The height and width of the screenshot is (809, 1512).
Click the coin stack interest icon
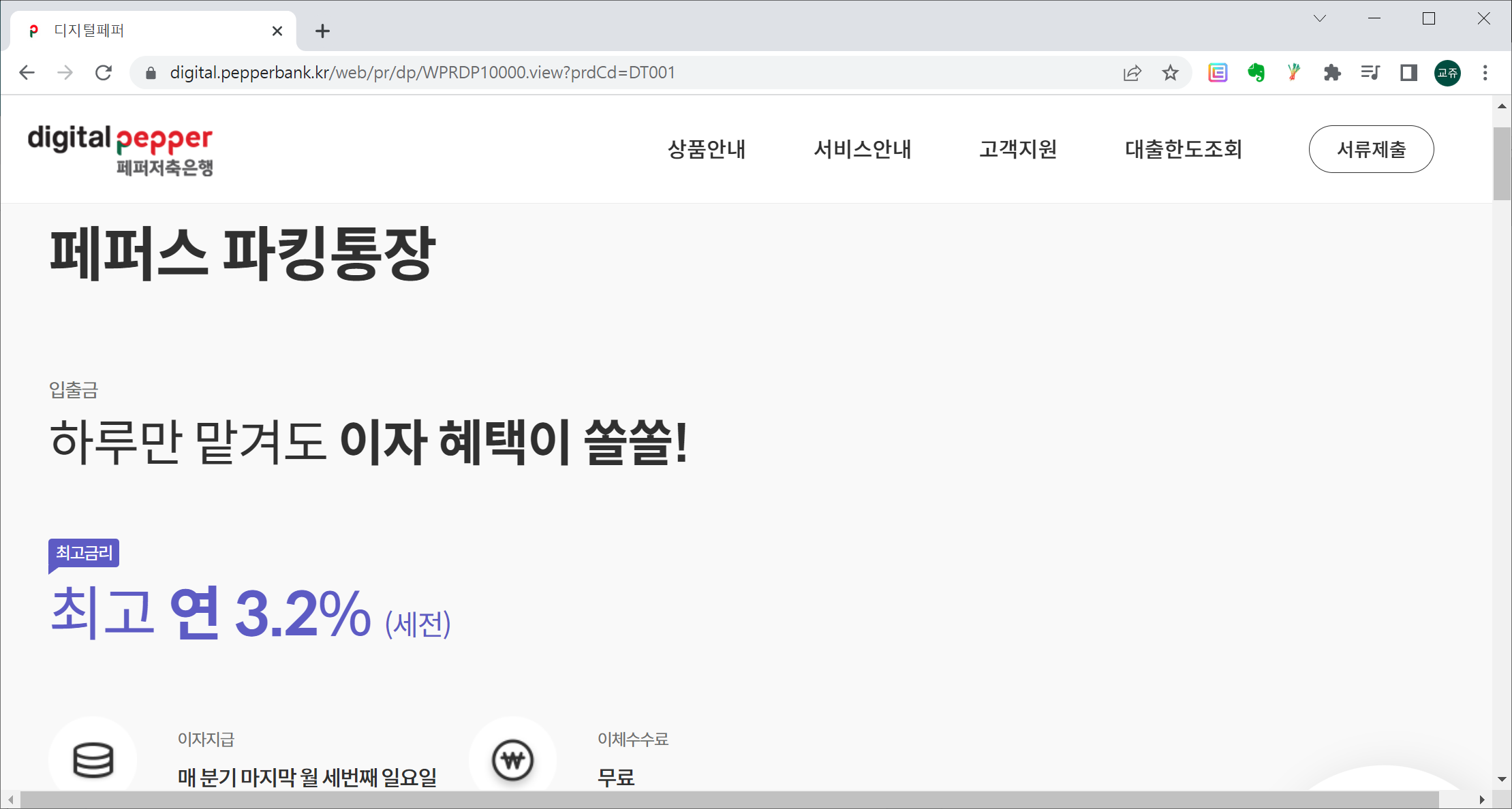pos(93,760)
